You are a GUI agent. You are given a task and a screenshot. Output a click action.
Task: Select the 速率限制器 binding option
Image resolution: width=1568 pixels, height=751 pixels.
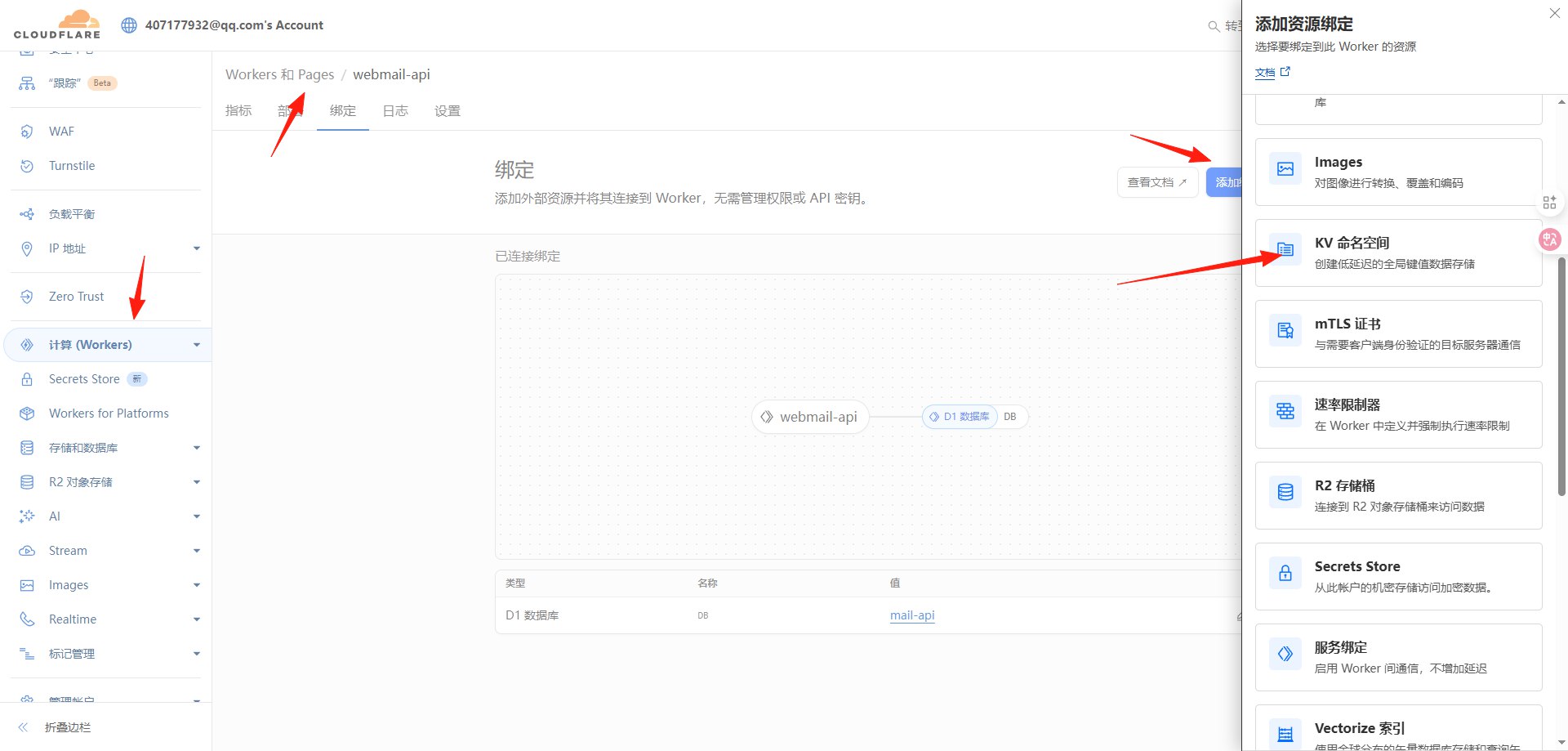[x=1397, y=414]
